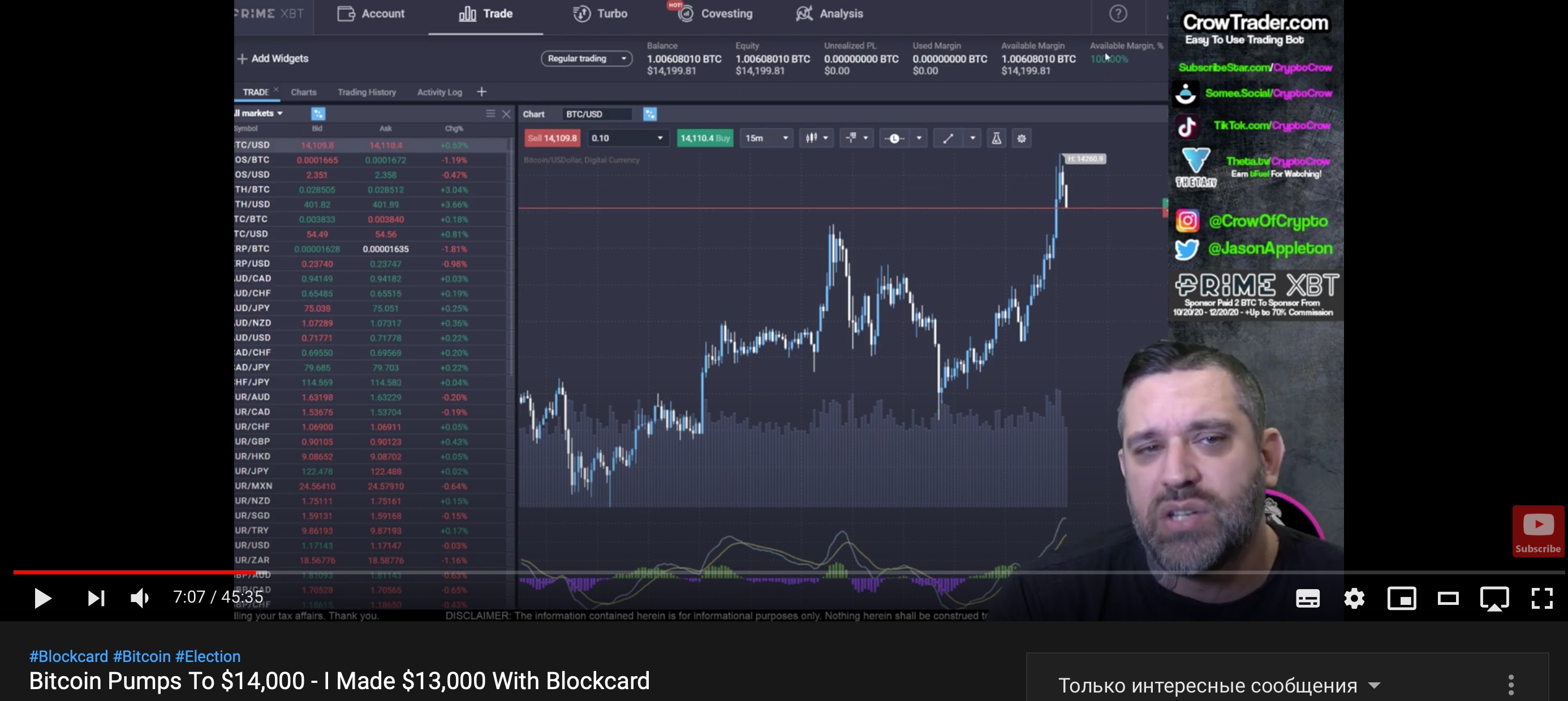This screenshot has width=1568, height=701.
Task: Open the markets widget hamburger menu
Action: (x=490, y=114)
